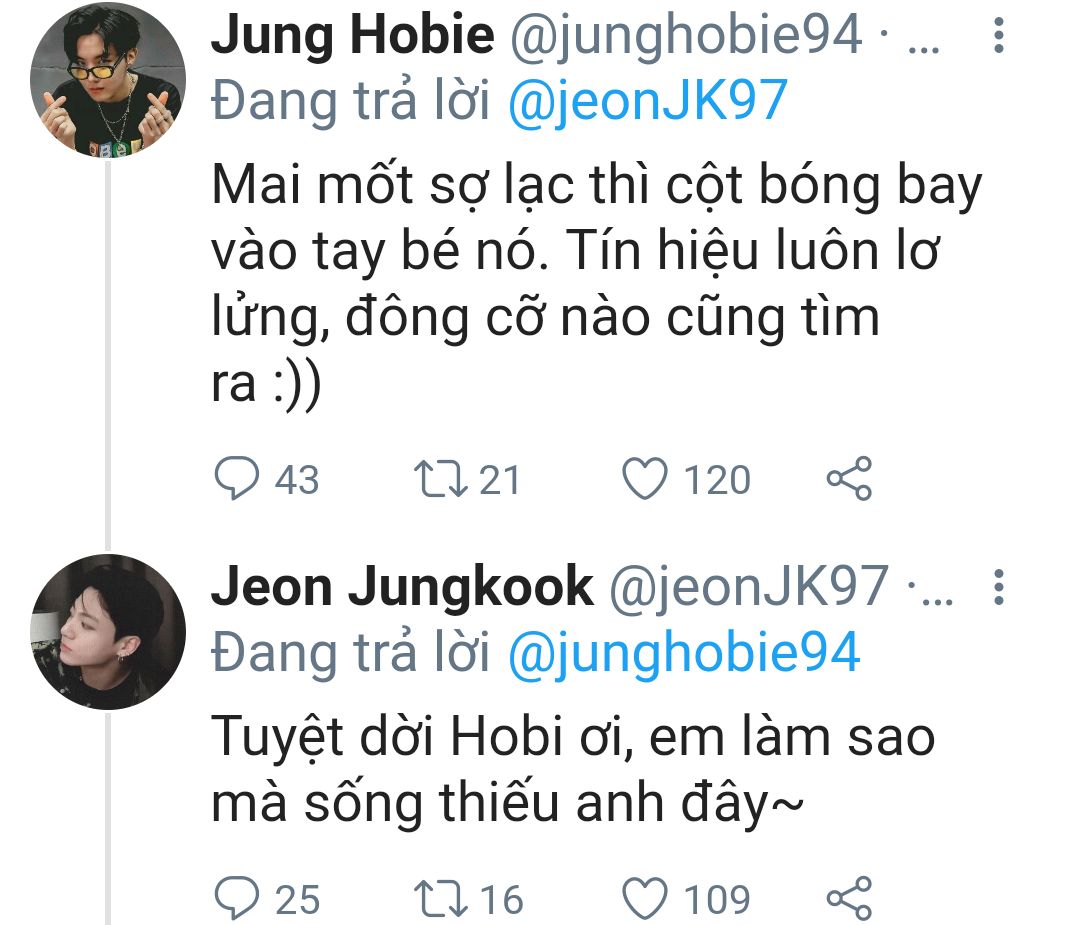Click the @junghobie94 mention link
The height and width of the screenshot is (925, 1080).
pos(684,653)
